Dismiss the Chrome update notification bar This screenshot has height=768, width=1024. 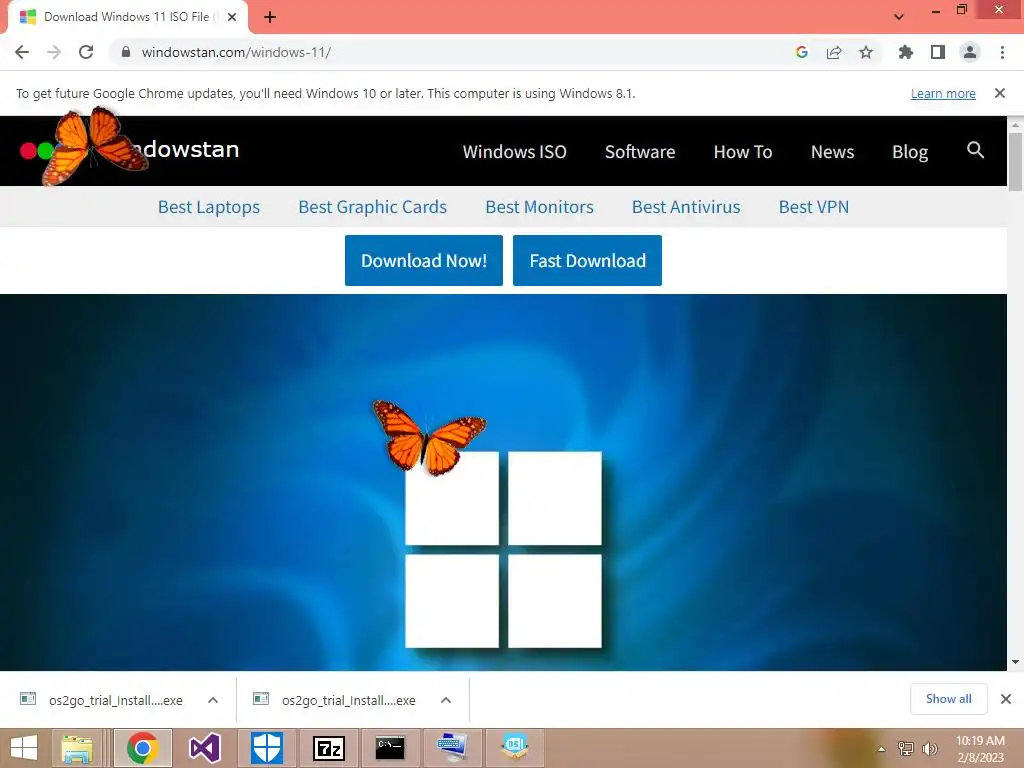1000,93
